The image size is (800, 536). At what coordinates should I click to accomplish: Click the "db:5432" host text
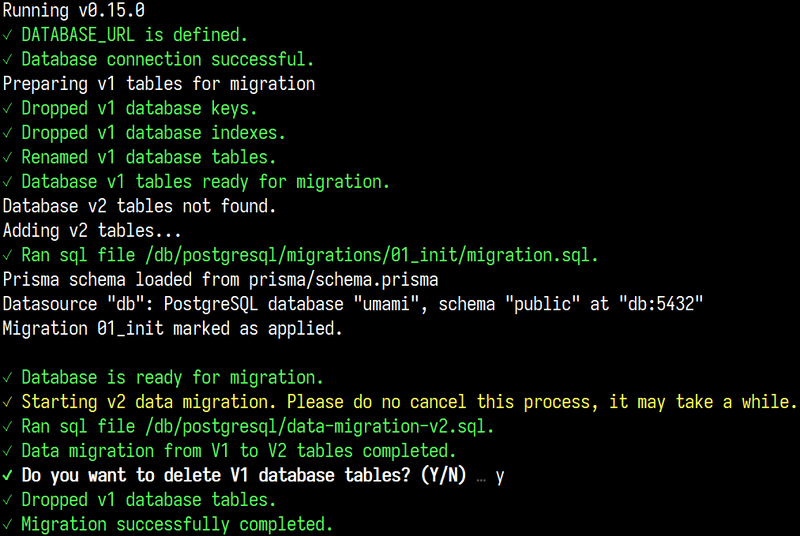[x=661, y=304]
